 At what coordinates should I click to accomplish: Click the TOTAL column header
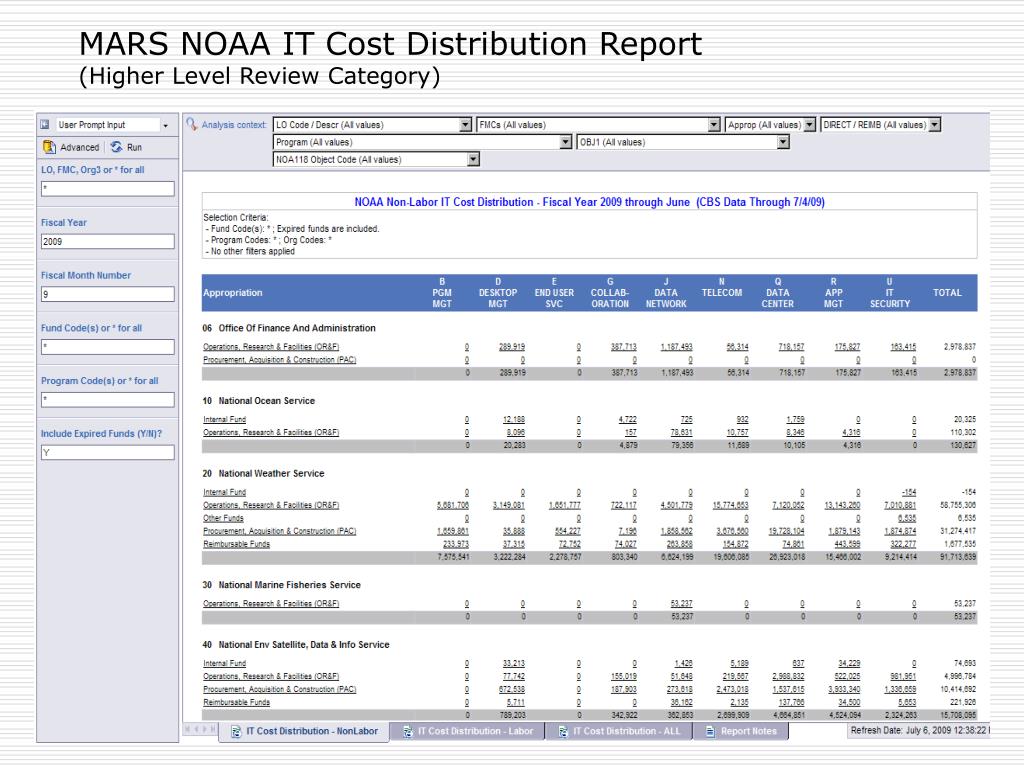[x=947, y=293]
